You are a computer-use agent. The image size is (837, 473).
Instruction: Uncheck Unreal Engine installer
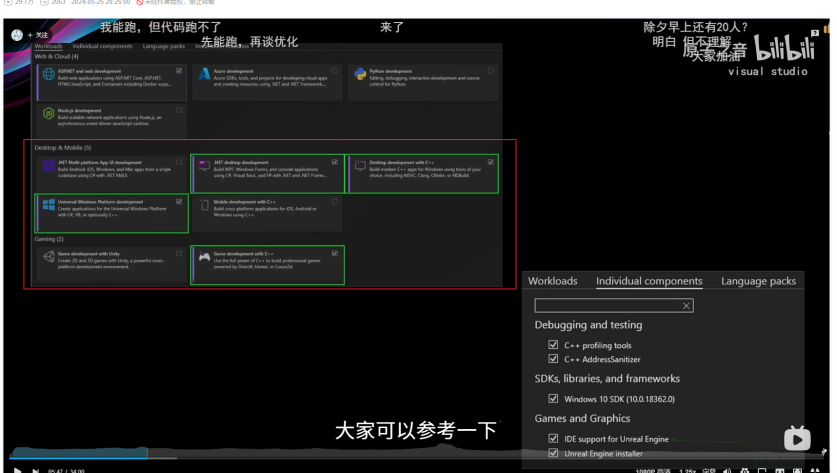(x=553, y=453)
